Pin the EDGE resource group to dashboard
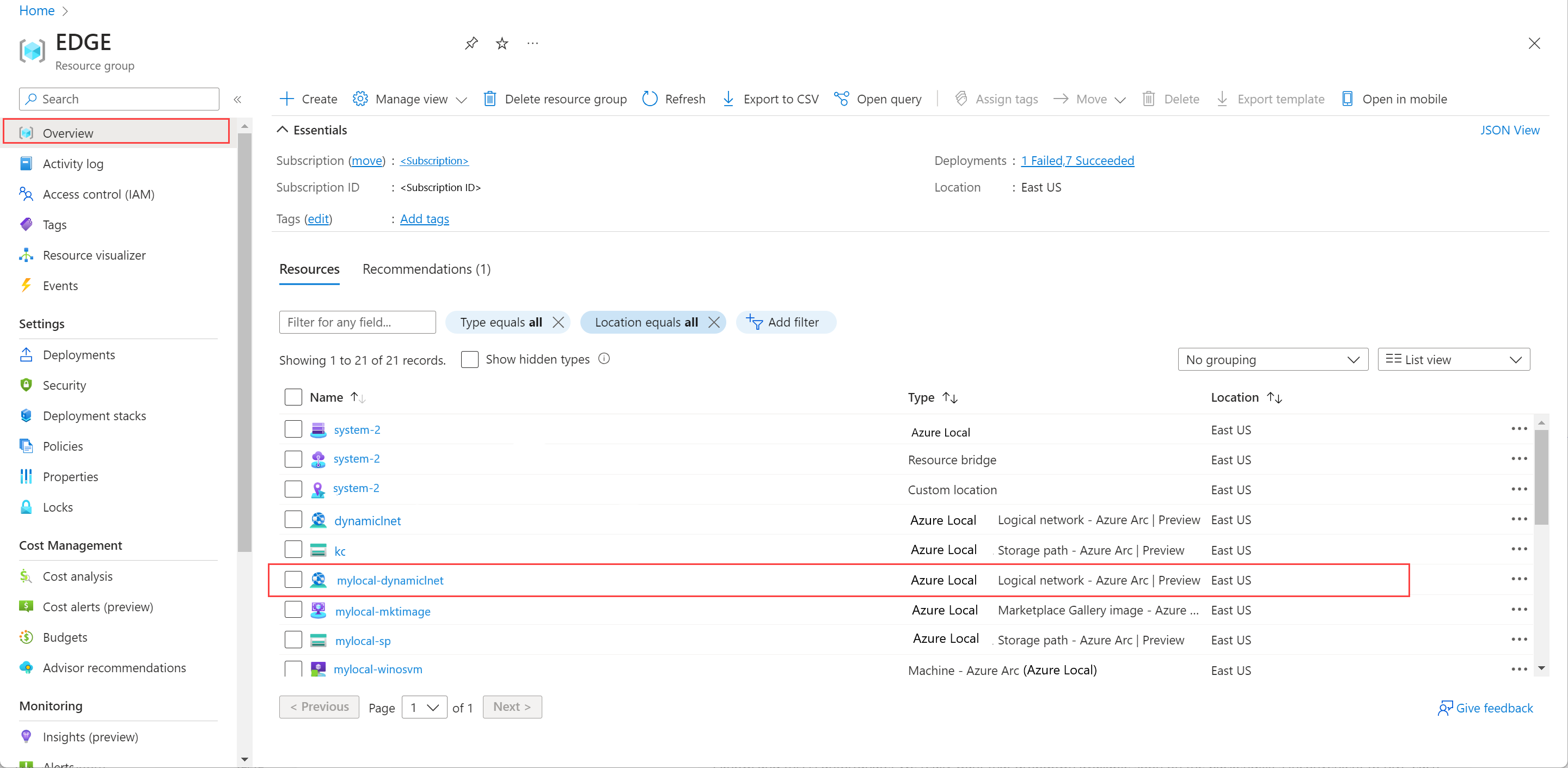This screenshot has width=1568, height=768. [x=471, y=43]
